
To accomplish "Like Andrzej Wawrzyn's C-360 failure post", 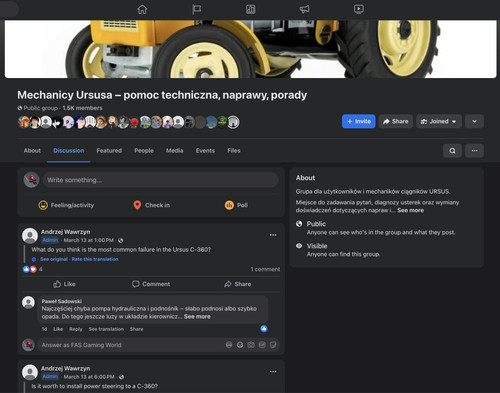I will pyautogui.click(x=64, y=284).
